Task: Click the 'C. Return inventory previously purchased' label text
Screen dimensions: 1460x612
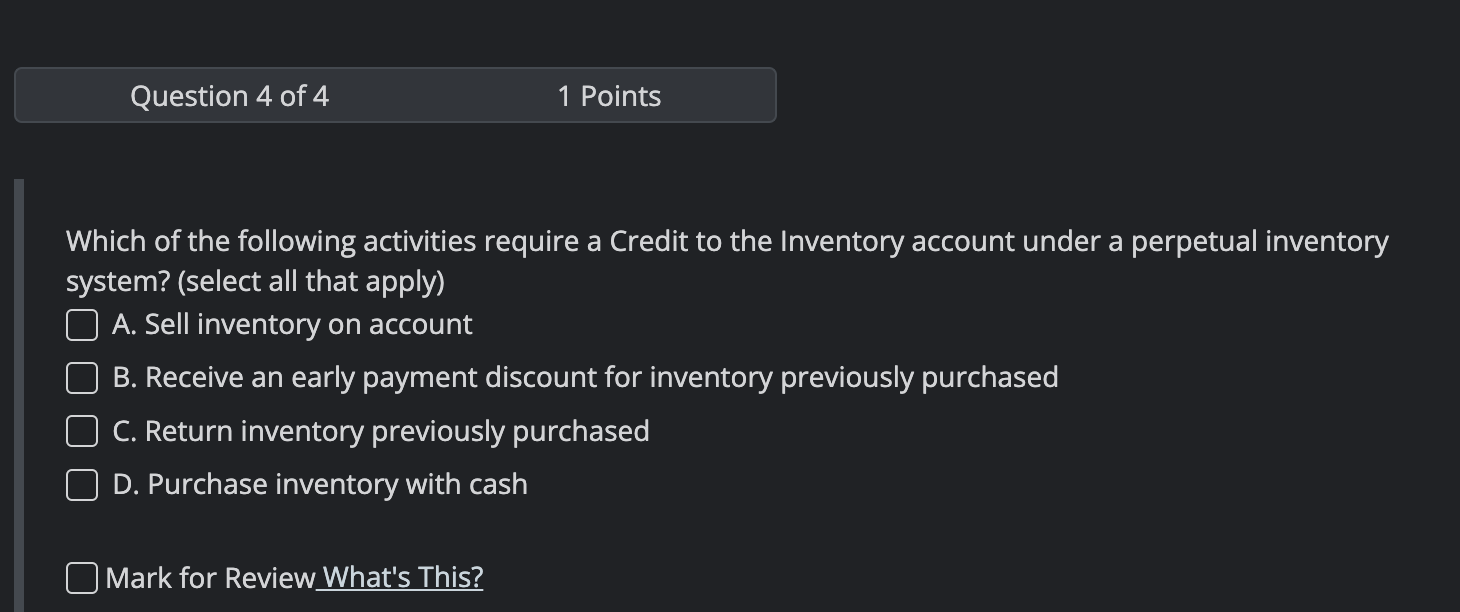Action: tap(381, 431)
